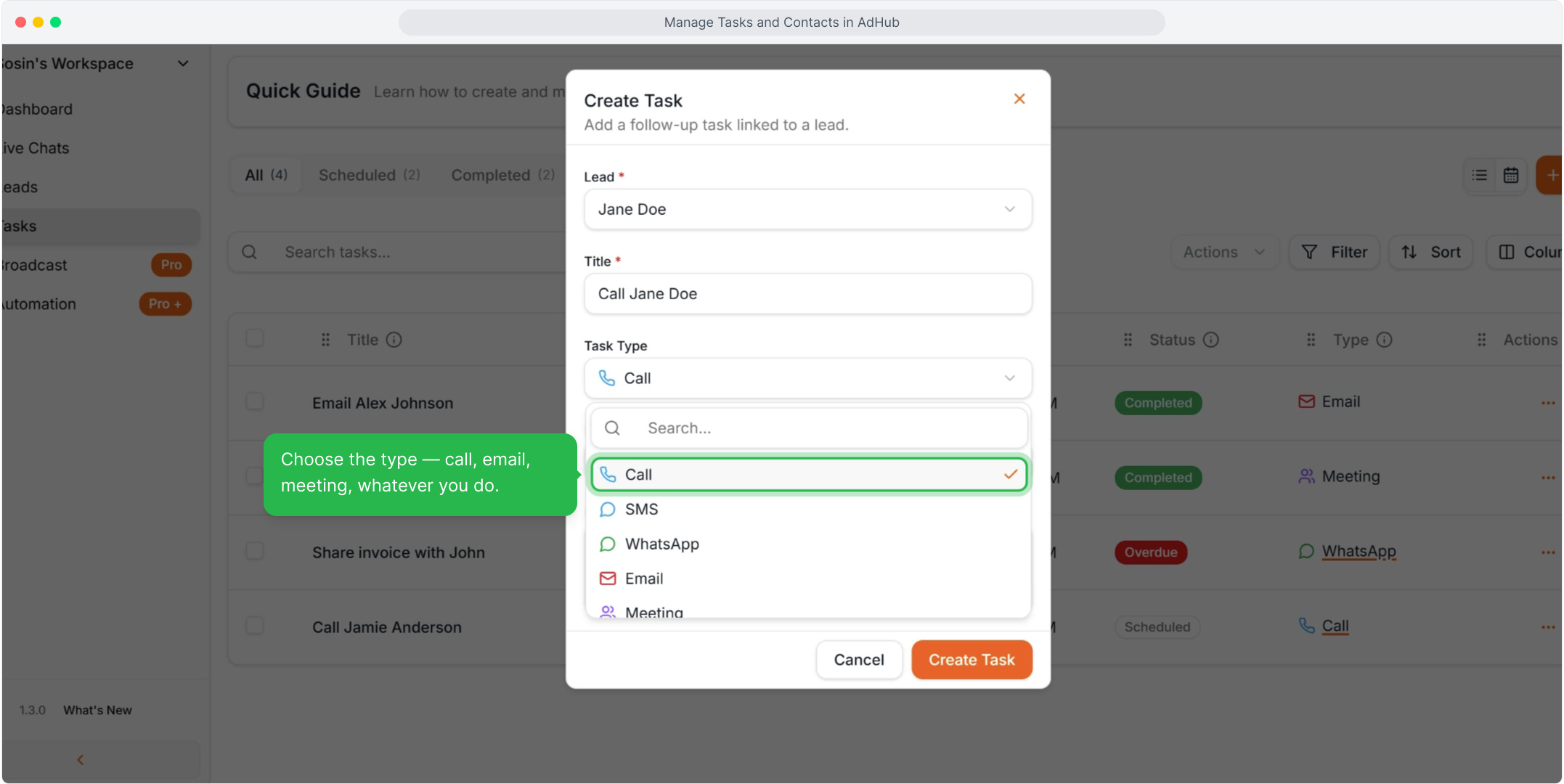Select the Call option in the list

[x=809, y=475]
